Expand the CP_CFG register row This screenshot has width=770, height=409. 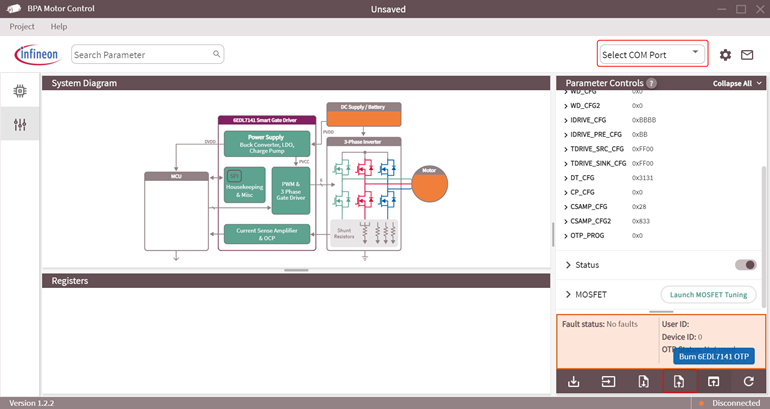coord(565,192)
